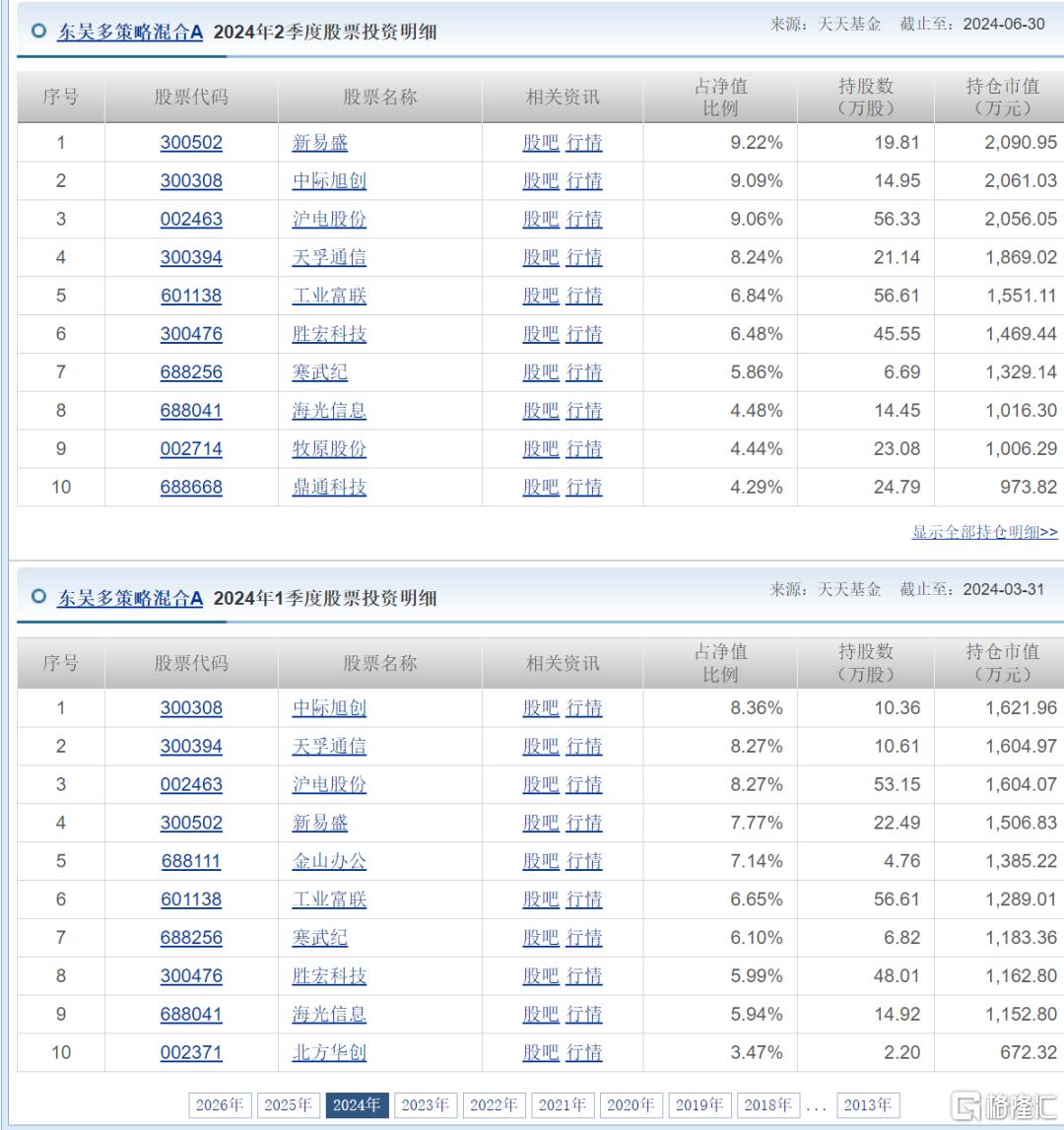Image resolution: width=1064 pixels, height=1130 pixels.
Task: Open 东吴多策略混合A link in Q2 header
Action: pos(130,32)
